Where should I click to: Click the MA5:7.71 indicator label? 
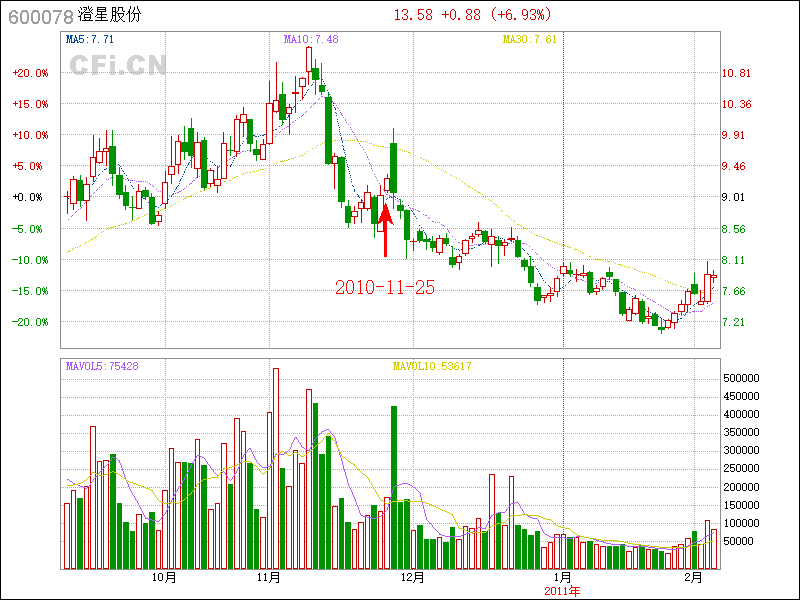pos(89,39)
